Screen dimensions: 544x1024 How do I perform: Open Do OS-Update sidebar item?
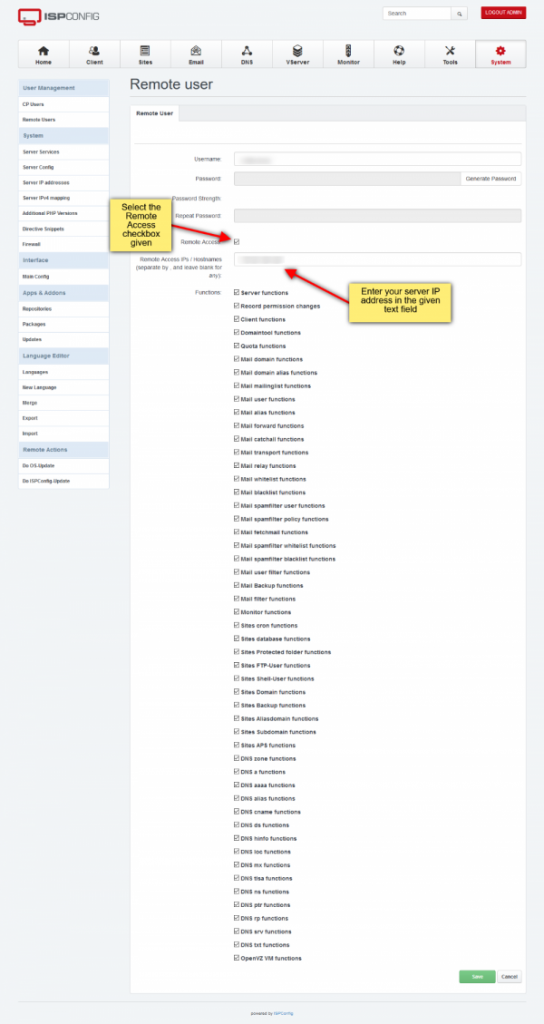63,466
